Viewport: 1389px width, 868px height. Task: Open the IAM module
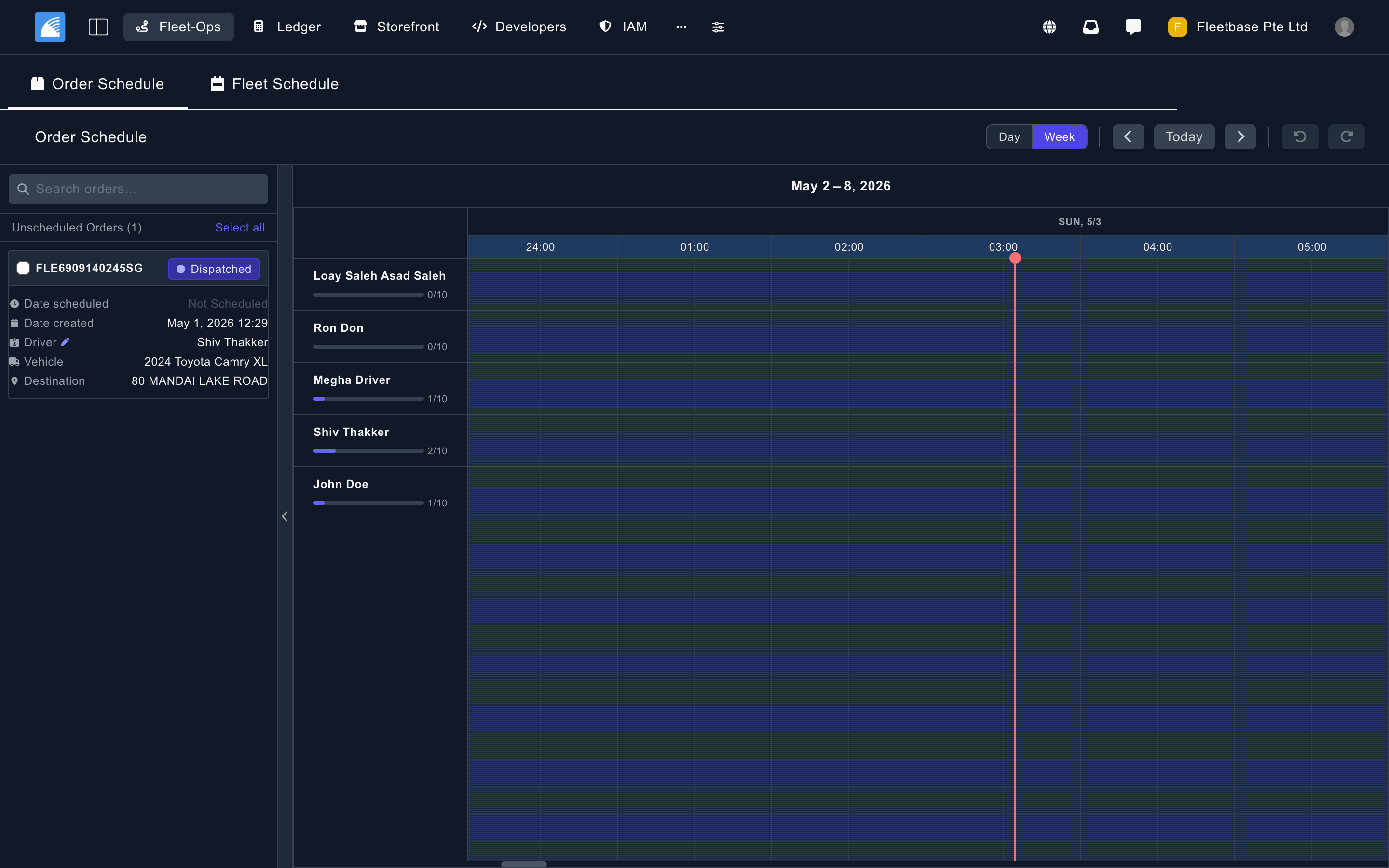click(623, 27)
